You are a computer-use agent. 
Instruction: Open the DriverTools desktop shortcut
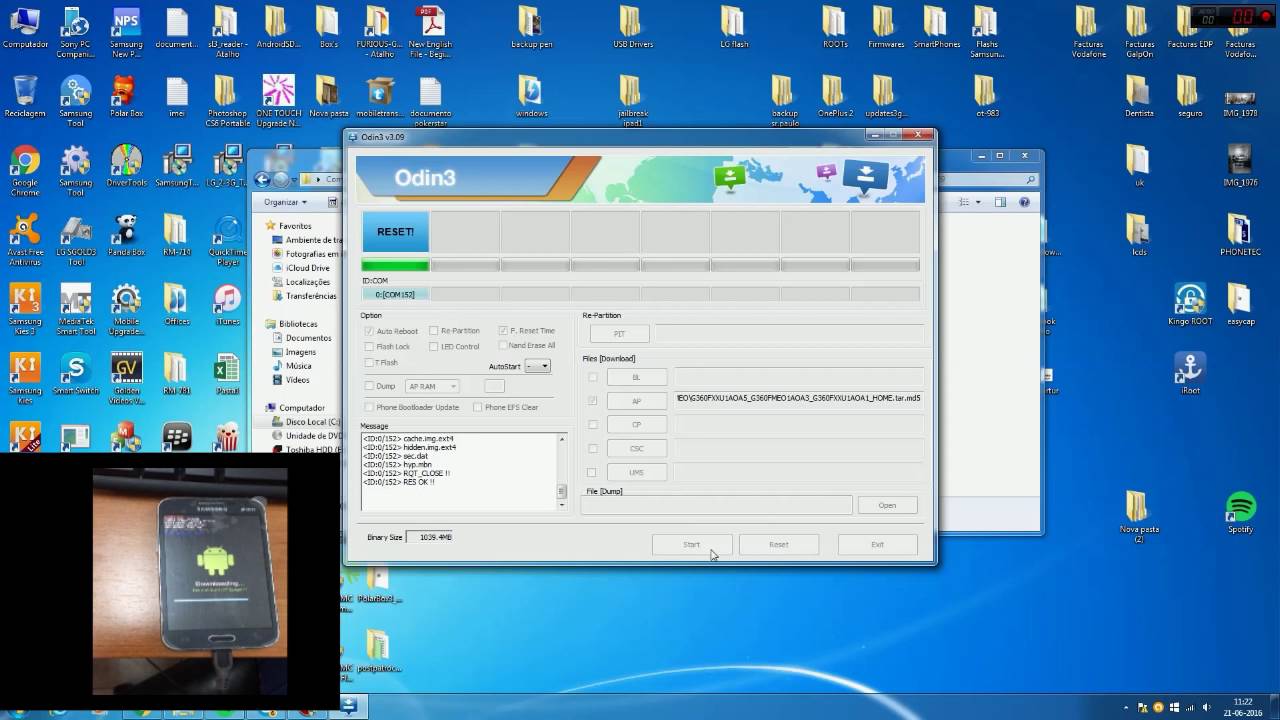pyautogui.click(x=126, y=168)
